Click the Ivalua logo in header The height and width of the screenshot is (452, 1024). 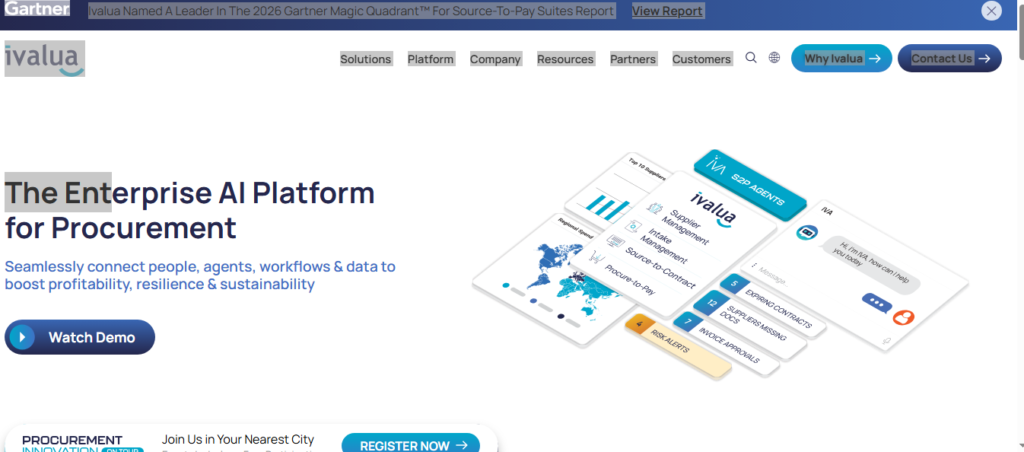[44, 59]
